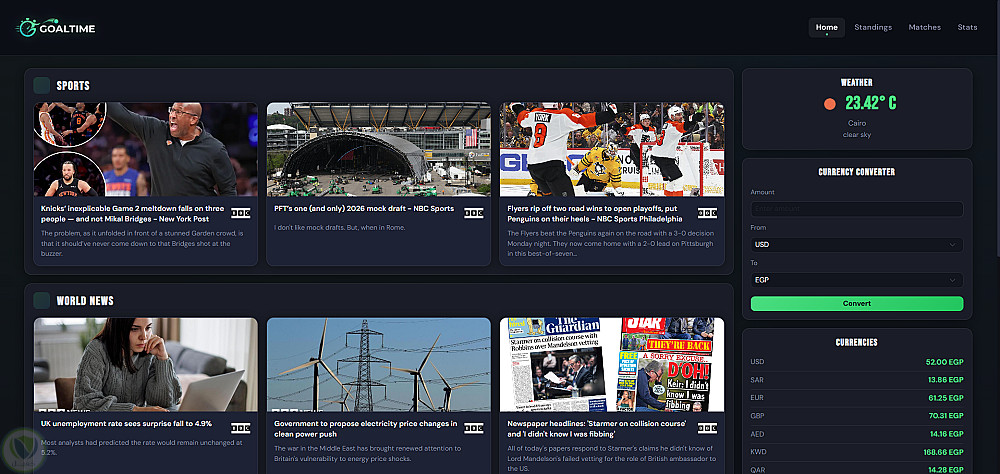The height and width of the screenshot is (474, 1000).
Task: Click the CURRENCIES panel heading
Action: coord(857,343)
